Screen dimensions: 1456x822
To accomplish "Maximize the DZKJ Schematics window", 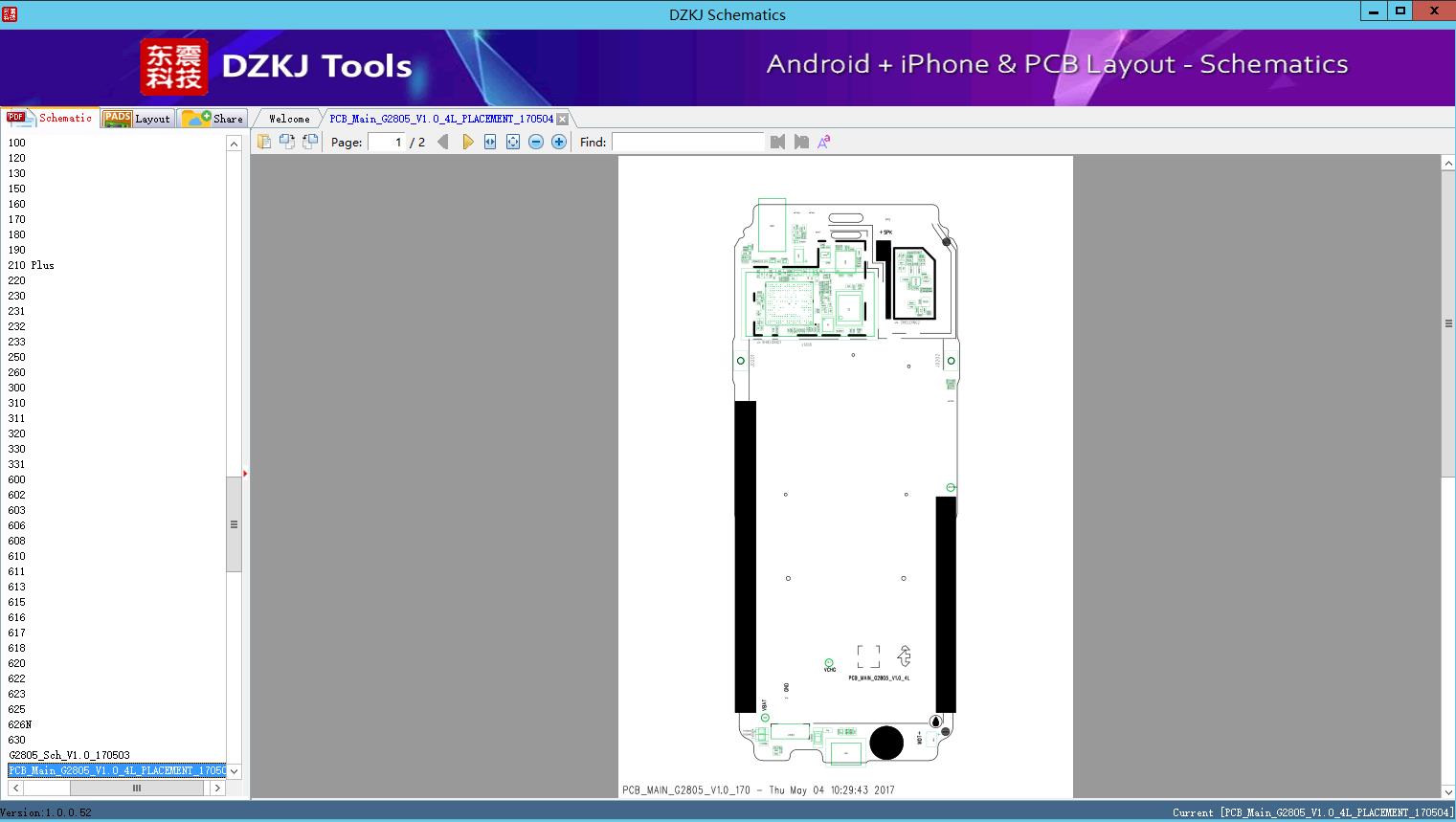I will tap(1400, 11).
